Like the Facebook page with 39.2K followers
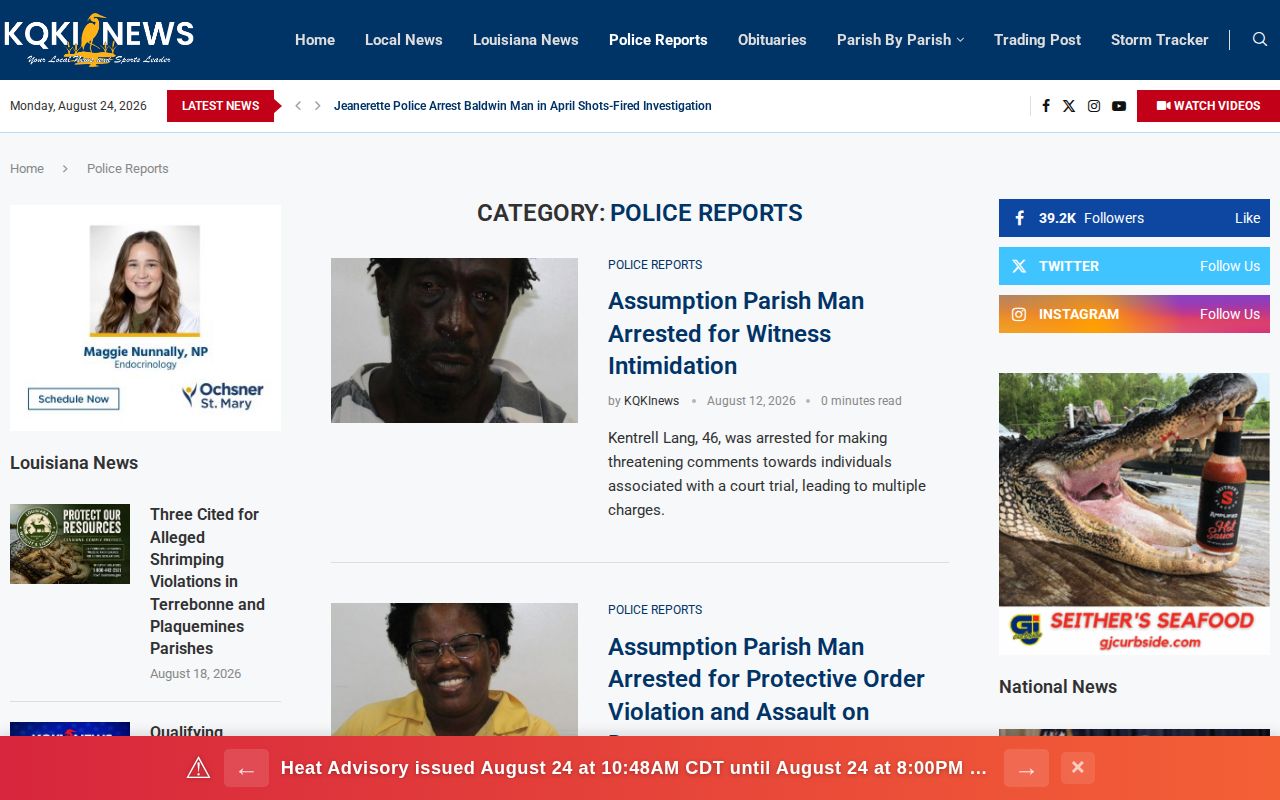This screenshot has width=1280, height=800. [x=1134, y=218]
